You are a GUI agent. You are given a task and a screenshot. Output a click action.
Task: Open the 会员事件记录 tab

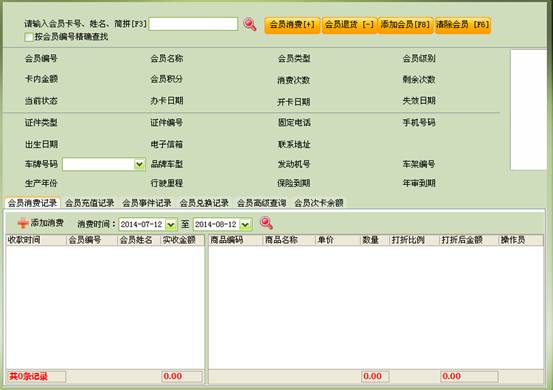tap(147, 203)
